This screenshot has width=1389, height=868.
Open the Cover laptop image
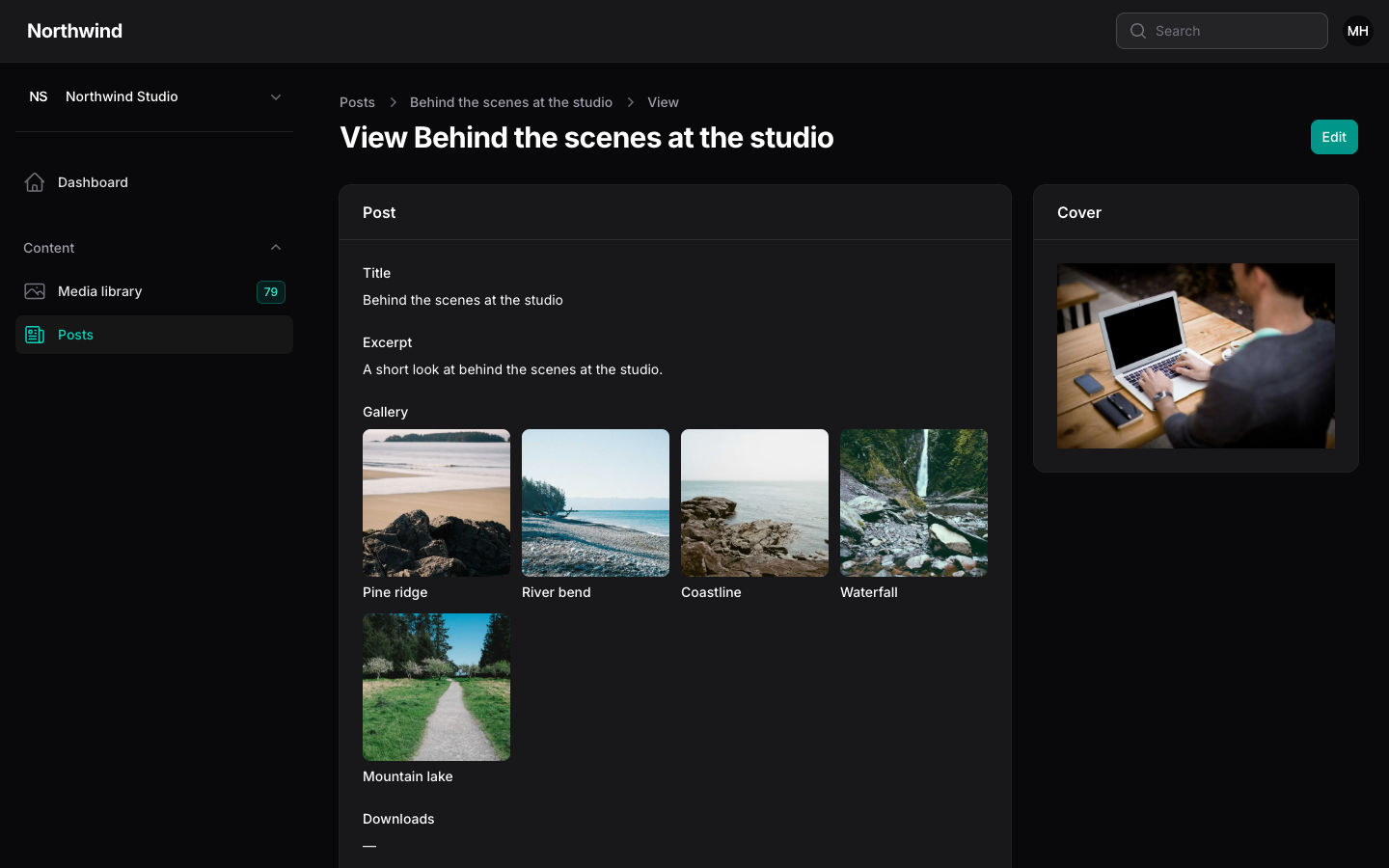1196,356
